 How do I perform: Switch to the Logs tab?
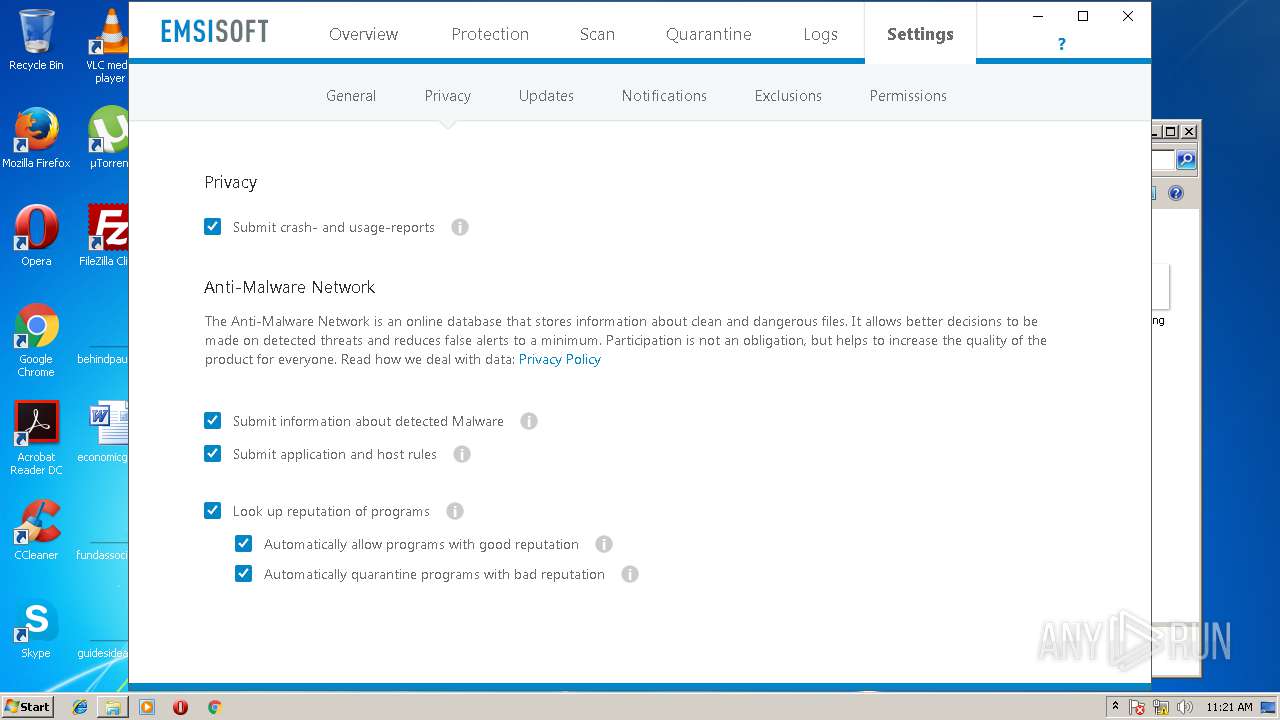point(820,34)
